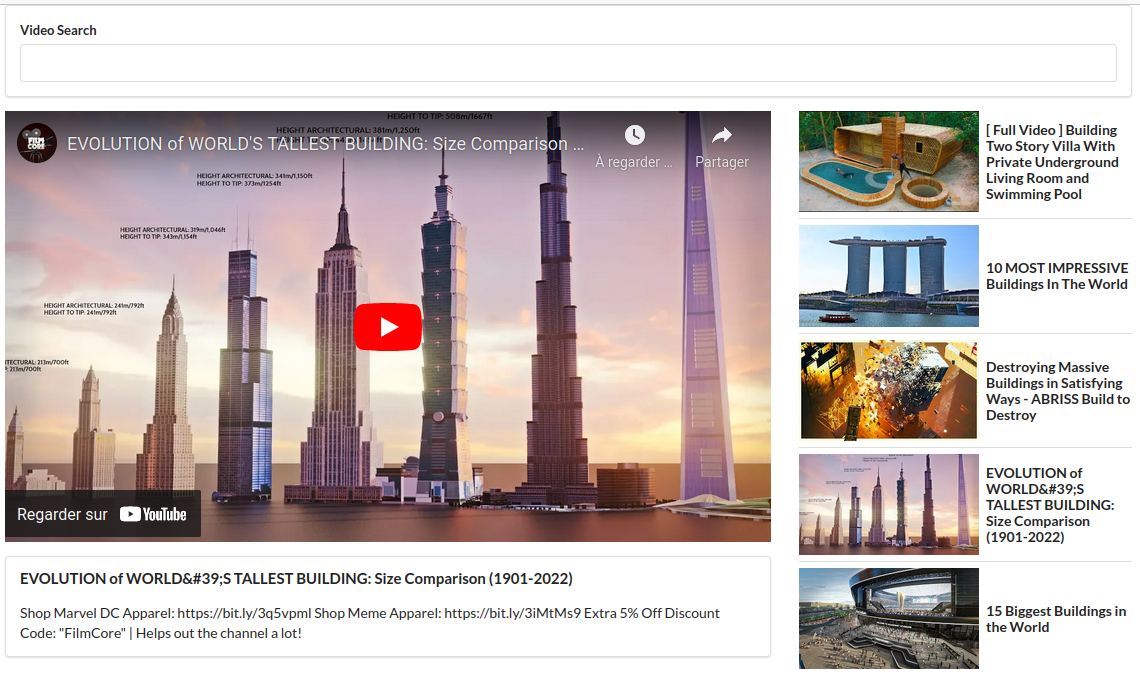The width and height of the screenshot is (1140, 688).
Task: Click the Watch Later clock icon
Action: [634, 135]
